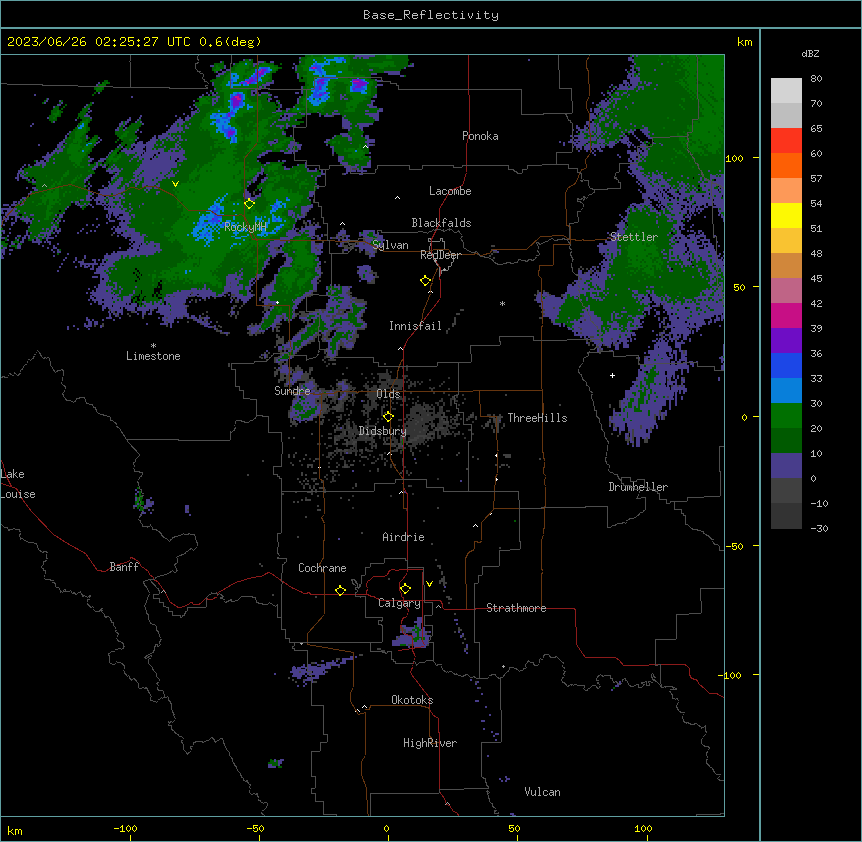The height and width of the screenshot is (842, 862).
Task: Select the yellow 54-51 dBZ legend swatch
Action: 786,215
